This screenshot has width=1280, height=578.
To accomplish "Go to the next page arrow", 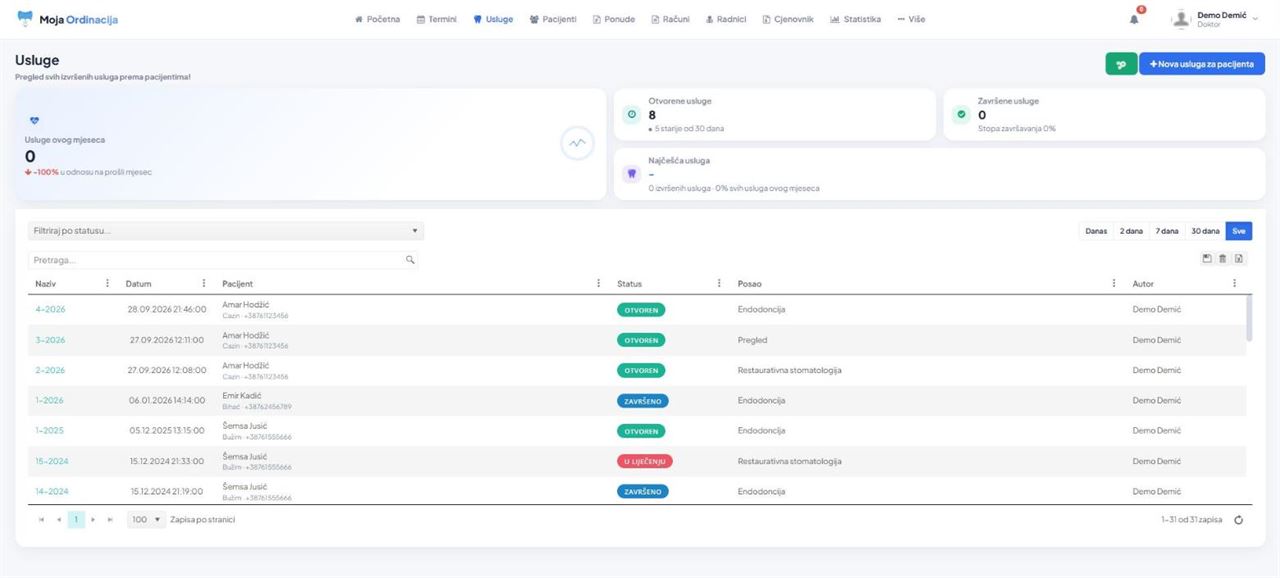I will coord(93,520).
